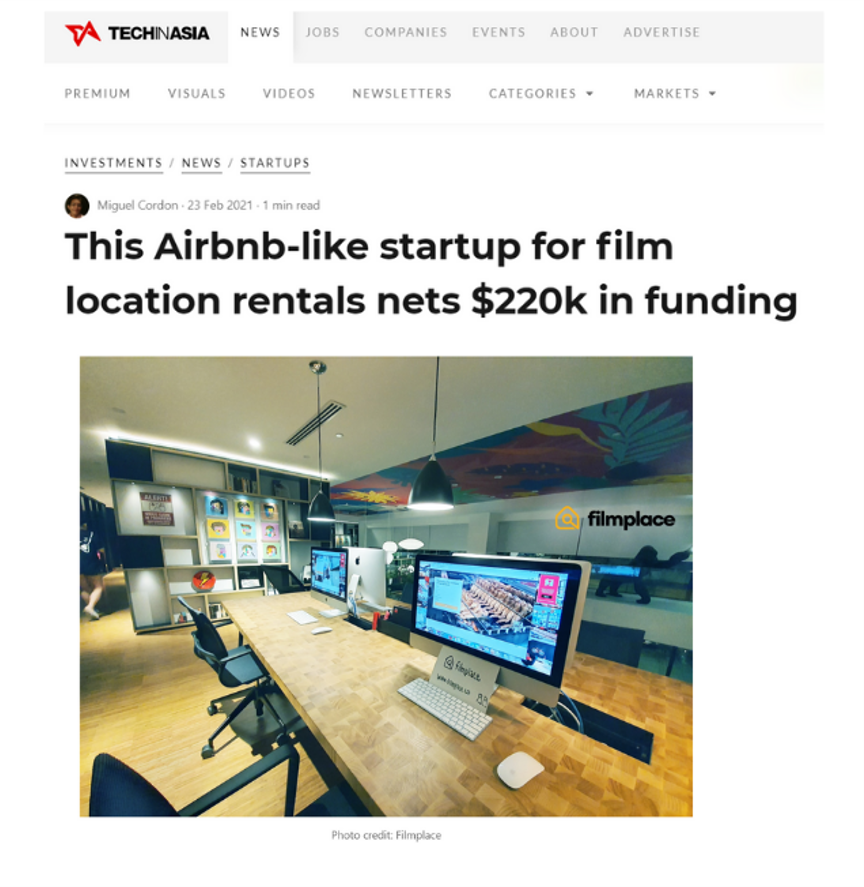The height and width of the screenshot is (887, 864).
Task: Go to the Companies page
Action: pos(406,32)
